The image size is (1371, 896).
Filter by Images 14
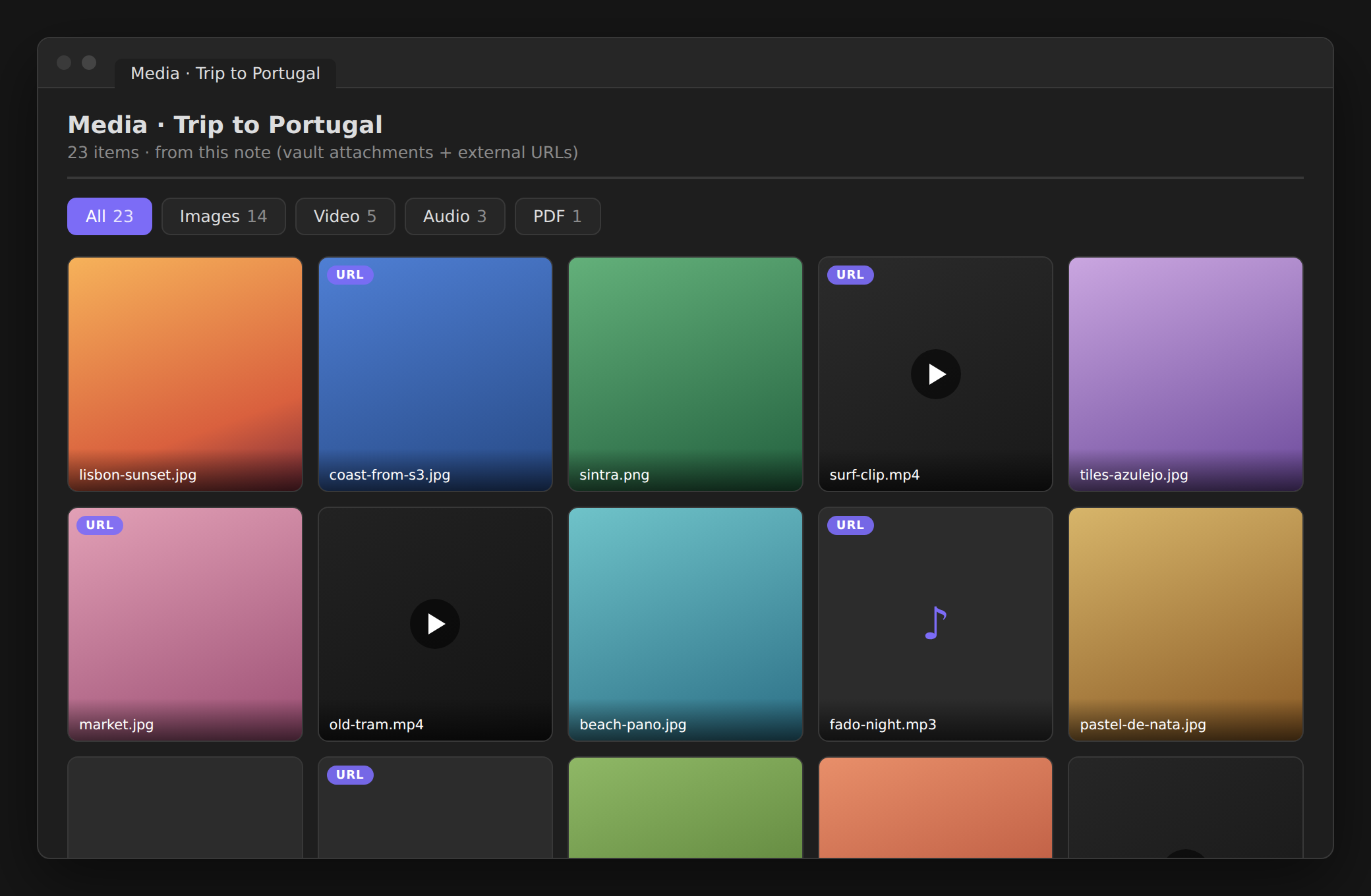point(223,216)
